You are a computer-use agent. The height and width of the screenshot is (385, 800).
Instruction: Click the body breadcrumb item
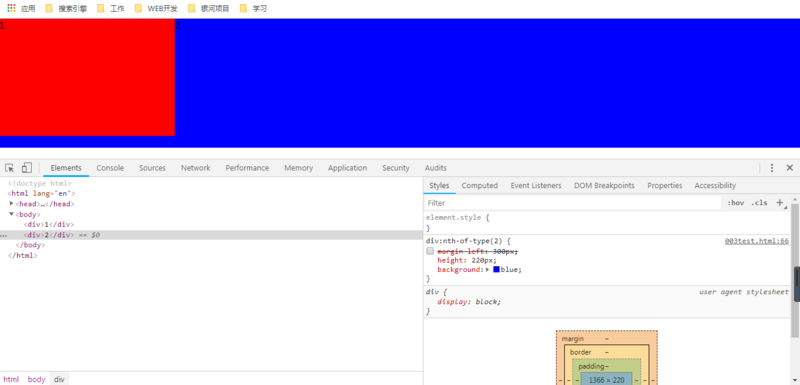click(36, 379)
